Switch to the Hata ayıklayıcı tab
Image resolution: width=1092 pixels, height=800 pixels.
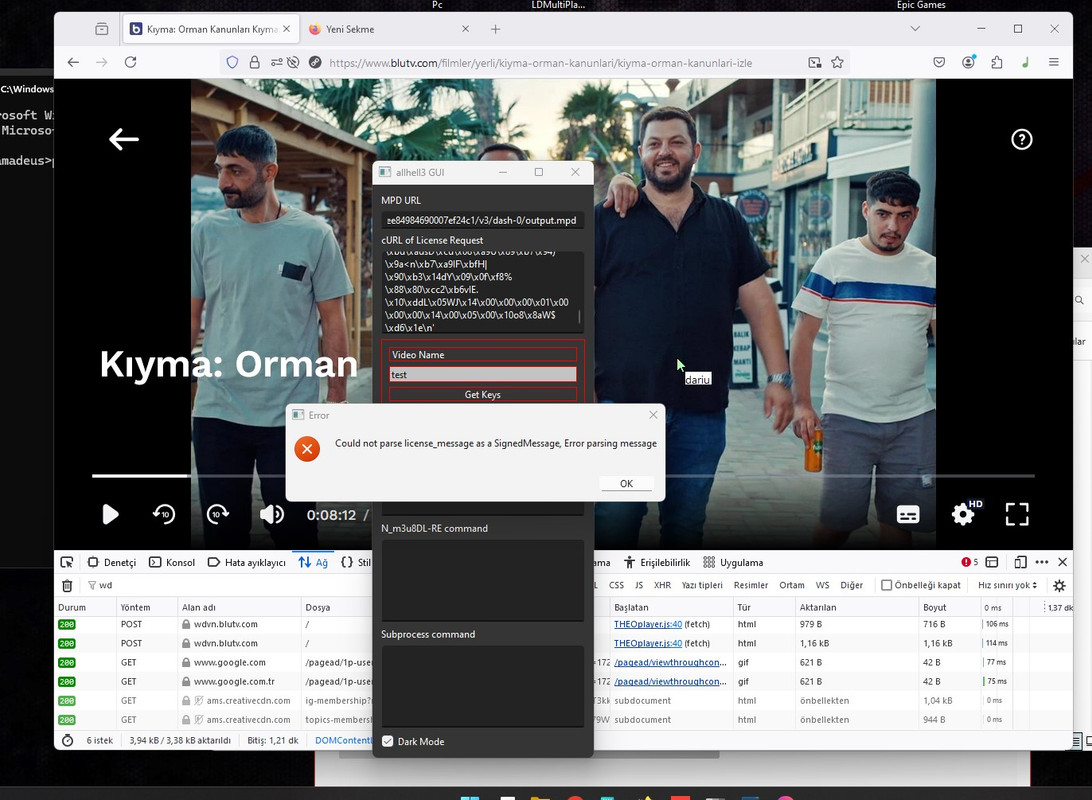pyautogui.click(x=247, y=563)
